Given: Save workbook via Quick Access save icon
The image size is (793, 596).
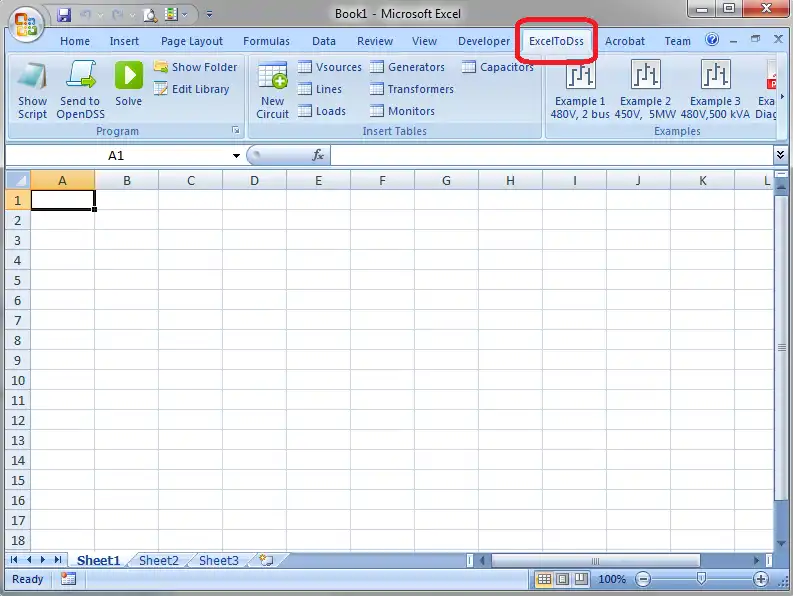Looking at the screenshot, I should point(64,15).
